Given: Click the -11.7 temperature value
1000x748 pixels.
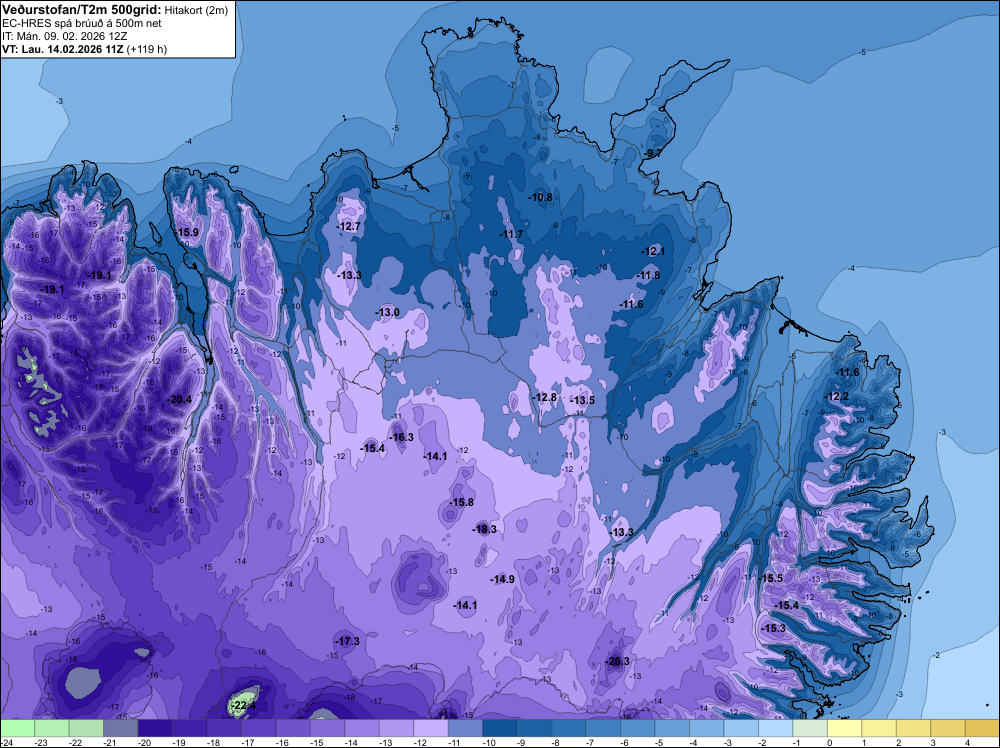Looking at the screenshot, I should (511, 235).
